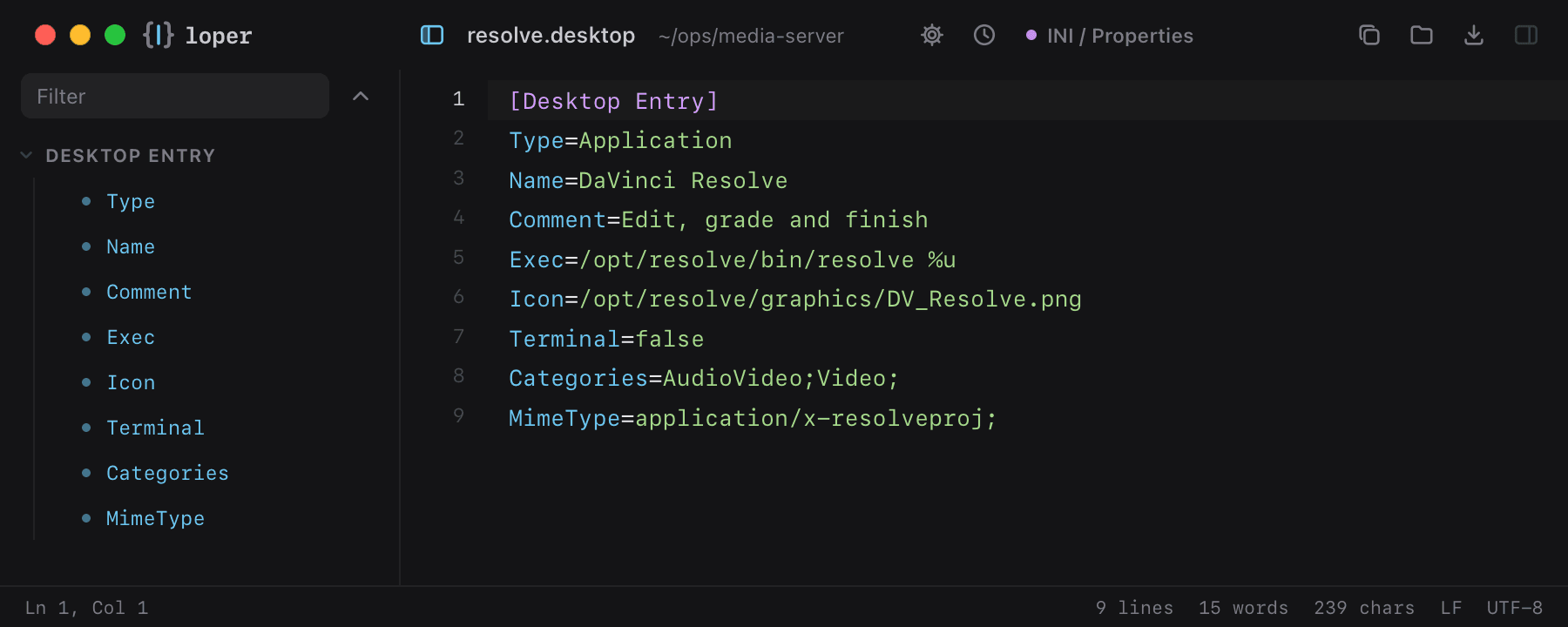Click the loper logo braces icon
The image size is (1568, 627).
click(159, 35)
